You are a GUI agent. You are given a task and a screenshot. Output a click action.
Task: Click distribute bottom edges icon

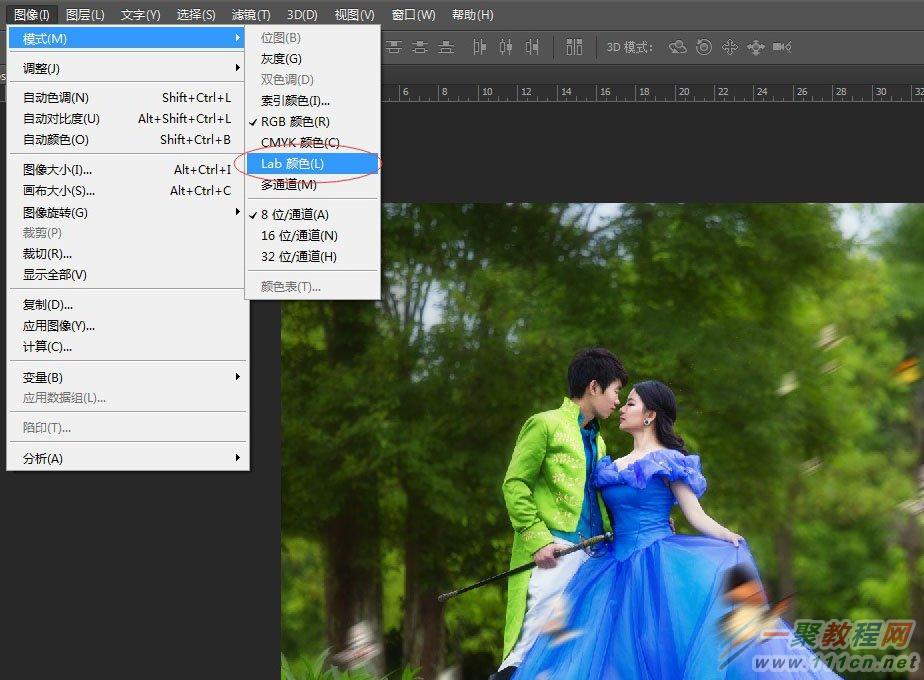click(446, 47)
